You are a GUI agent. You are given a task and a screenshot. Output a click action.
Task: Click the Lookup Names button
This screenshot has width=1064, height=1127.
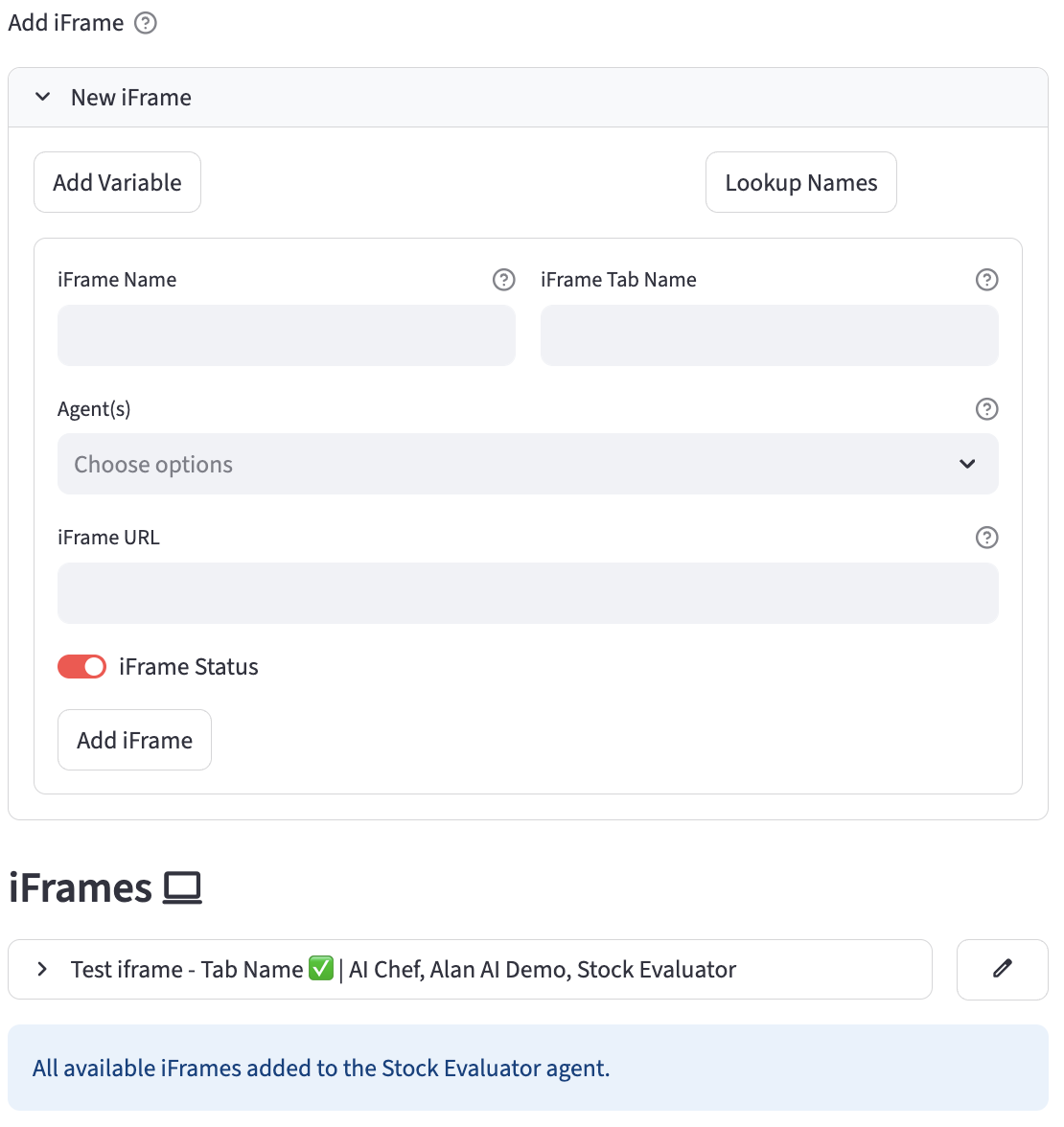(x=800, y=182)
